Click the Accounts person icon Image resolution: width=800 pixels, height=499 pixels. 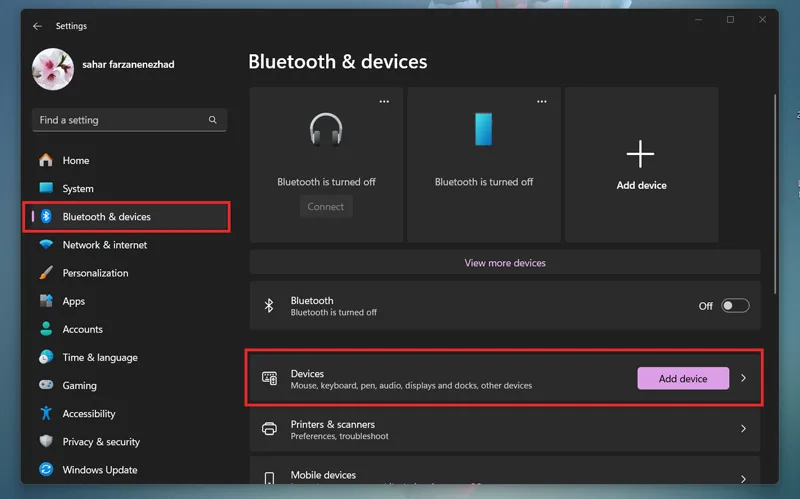point(46,329)
